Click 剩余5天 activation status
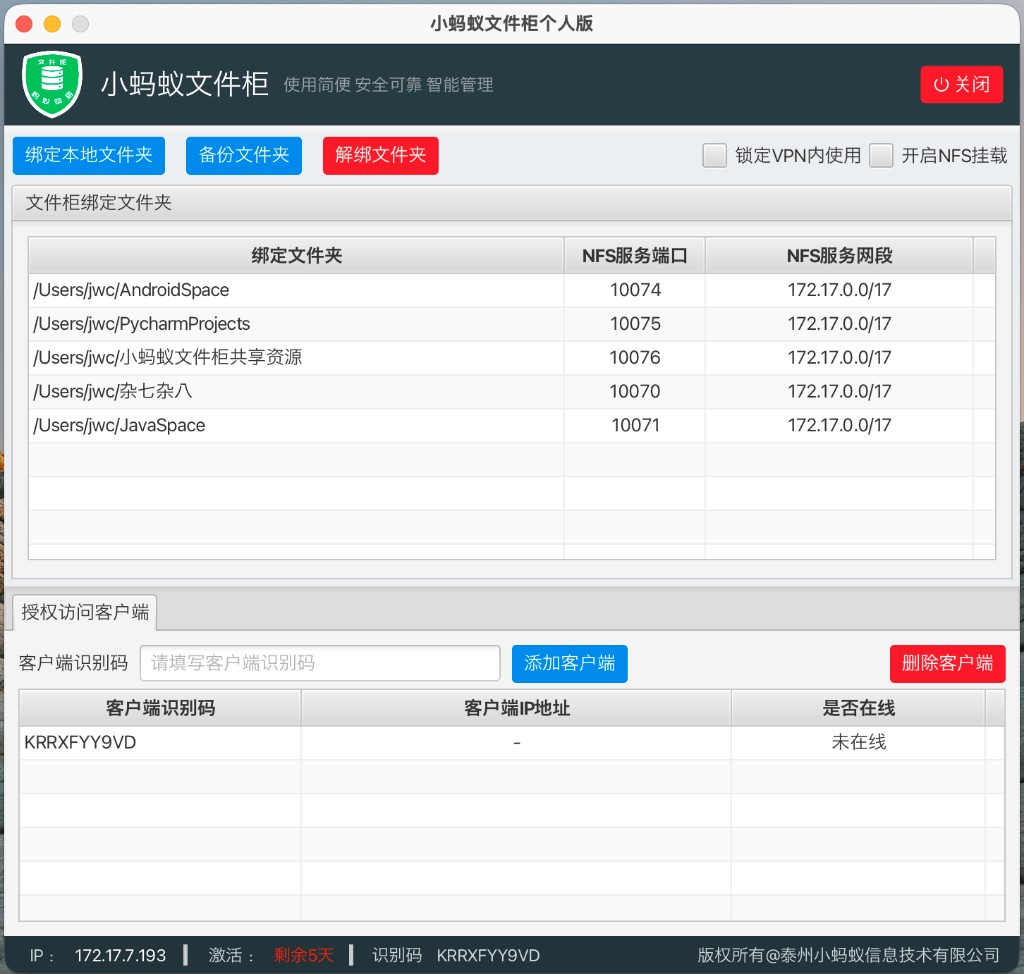The image size is (1024, 974). click(304, 956)
